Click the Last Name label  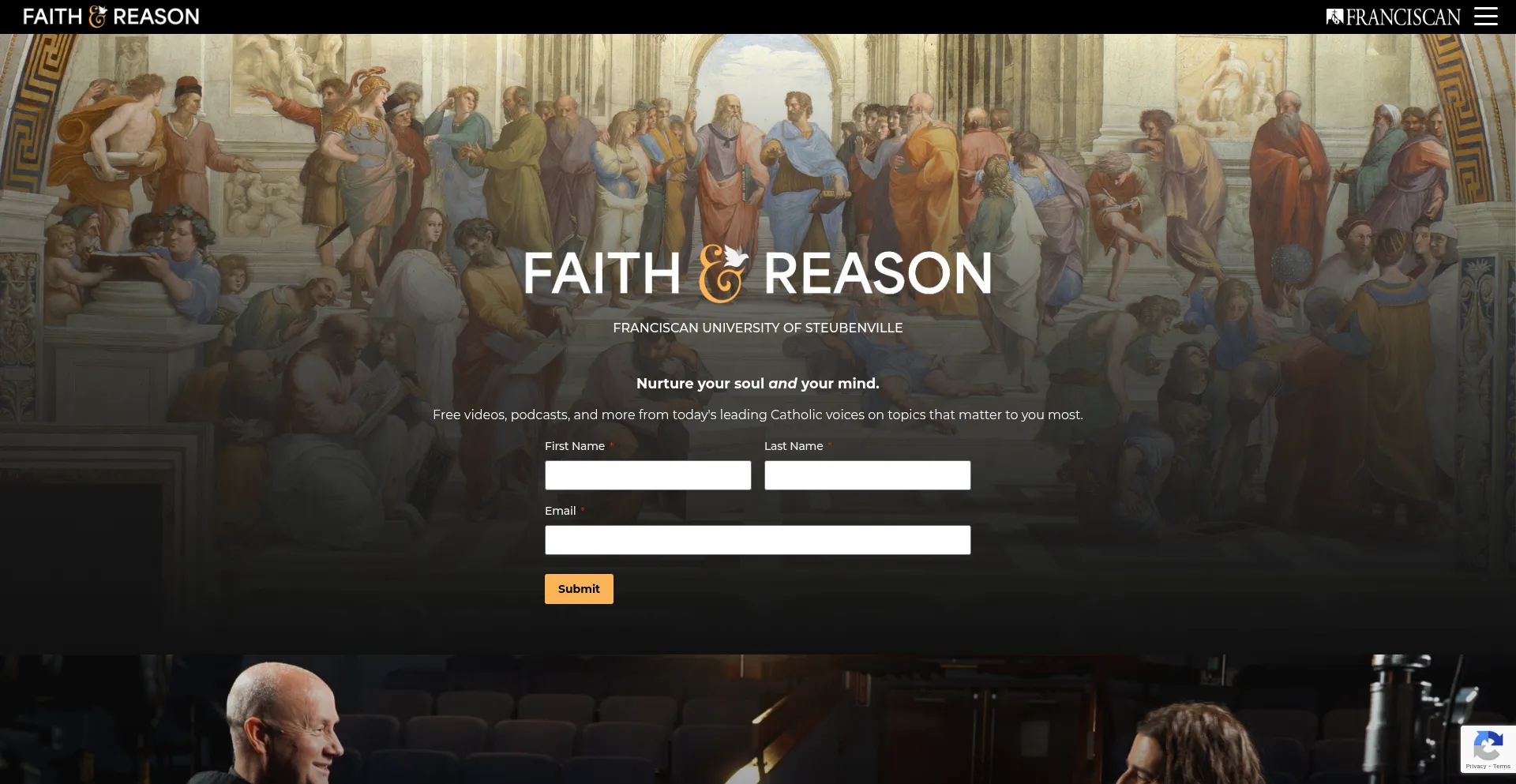click(794, 446)
